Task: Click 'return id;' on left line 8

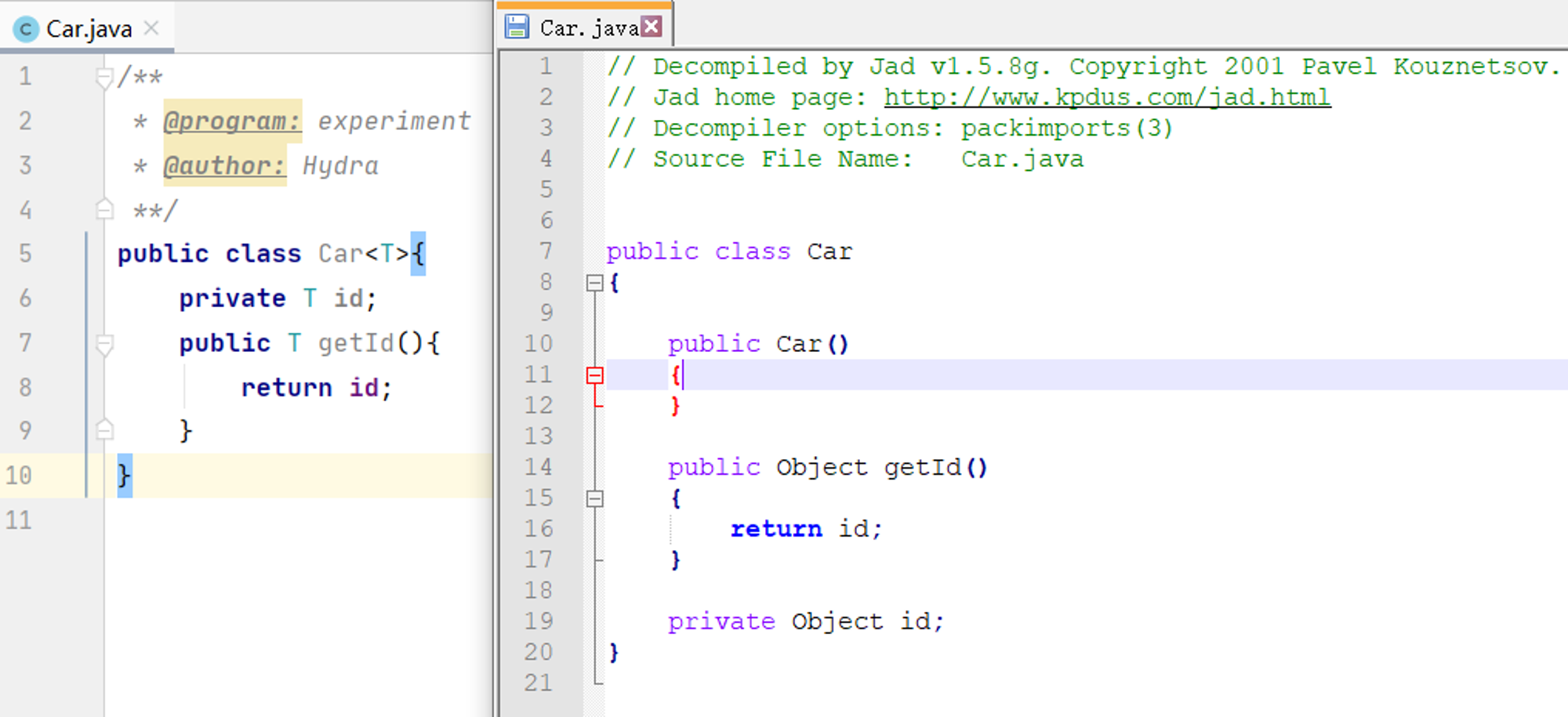Action: pos(316,388)
